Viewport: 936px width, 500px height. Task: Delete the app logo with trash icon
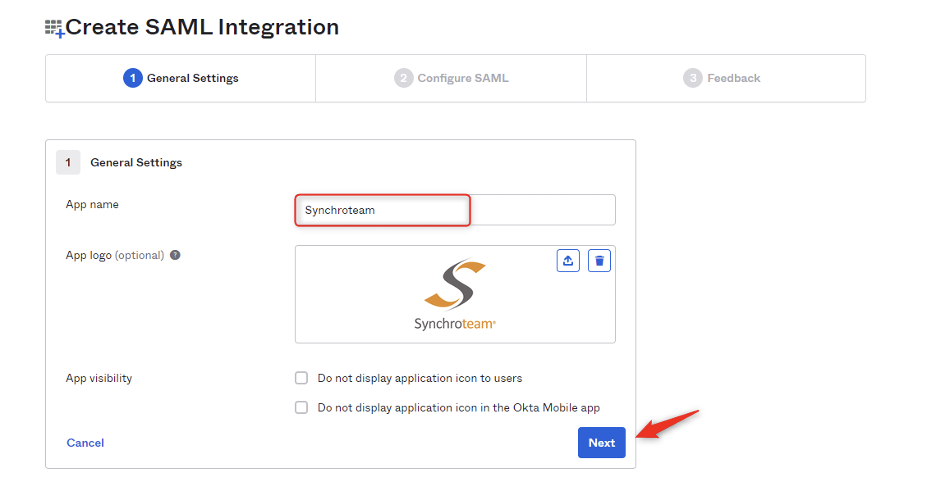click(599, 261)
